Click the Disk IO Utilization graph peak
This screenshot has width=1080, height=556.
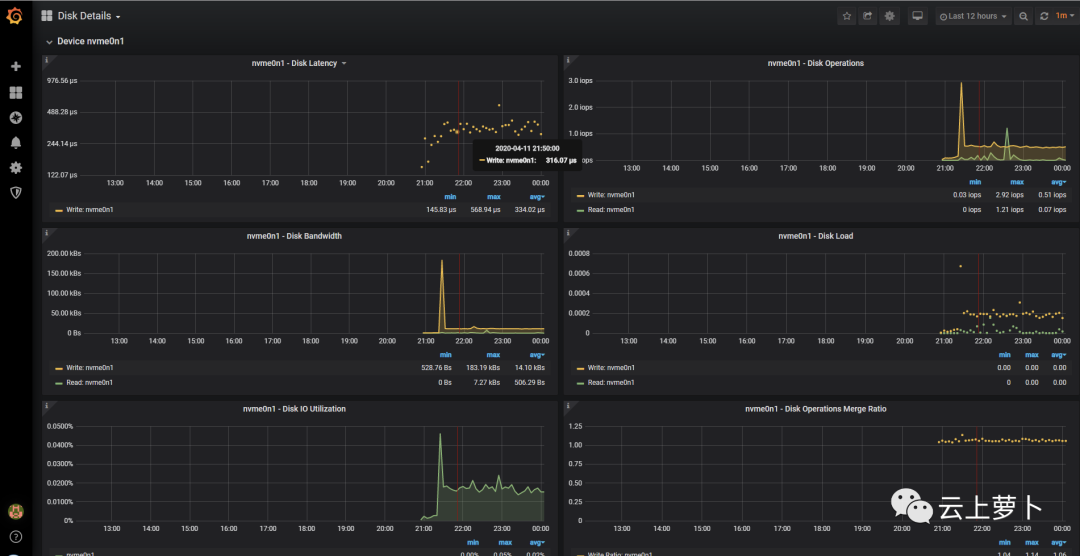[x=440, y=434]
